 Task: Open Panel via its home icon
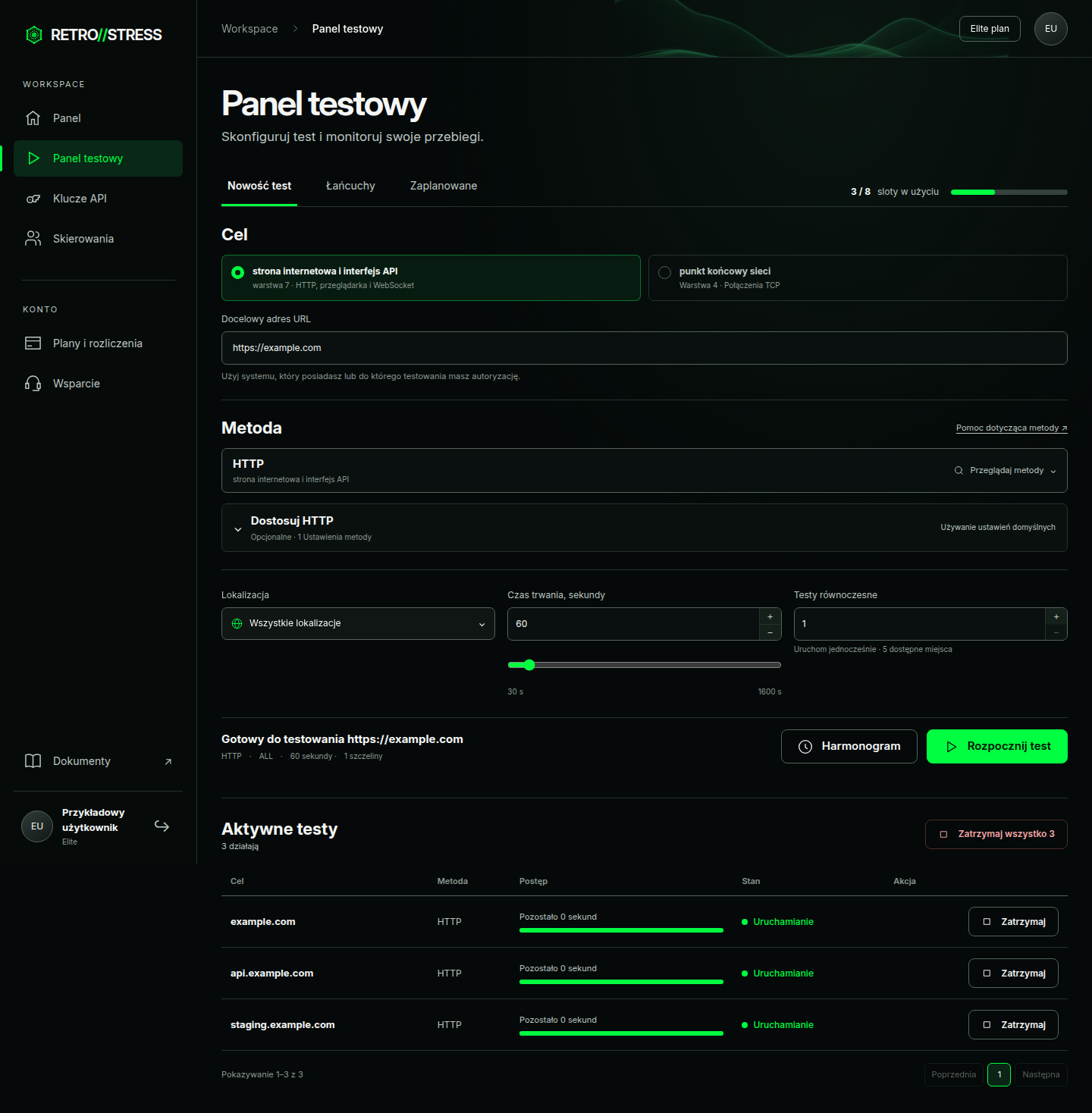click(33, 118)
